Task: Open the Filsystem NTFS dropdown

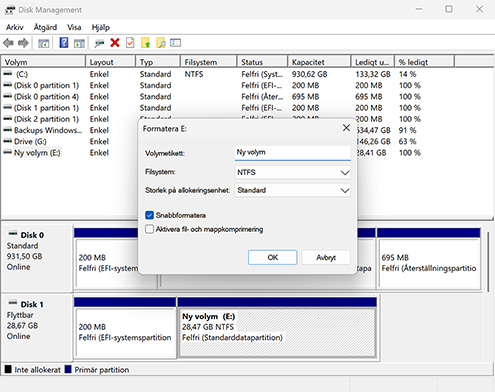Action: click(292, 172)
